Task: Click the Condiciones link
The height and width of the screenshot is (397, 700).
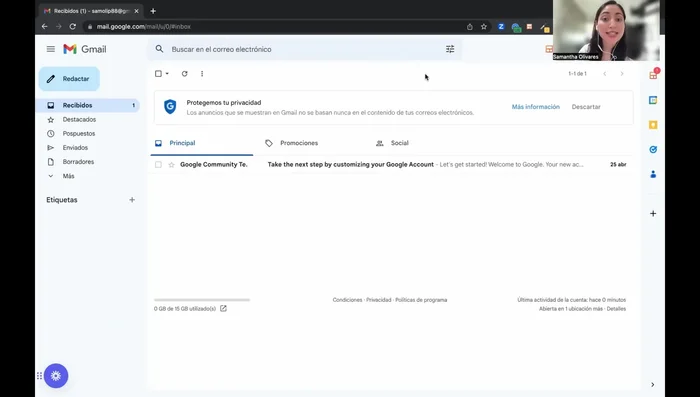Action: click(x=347, y=300)
